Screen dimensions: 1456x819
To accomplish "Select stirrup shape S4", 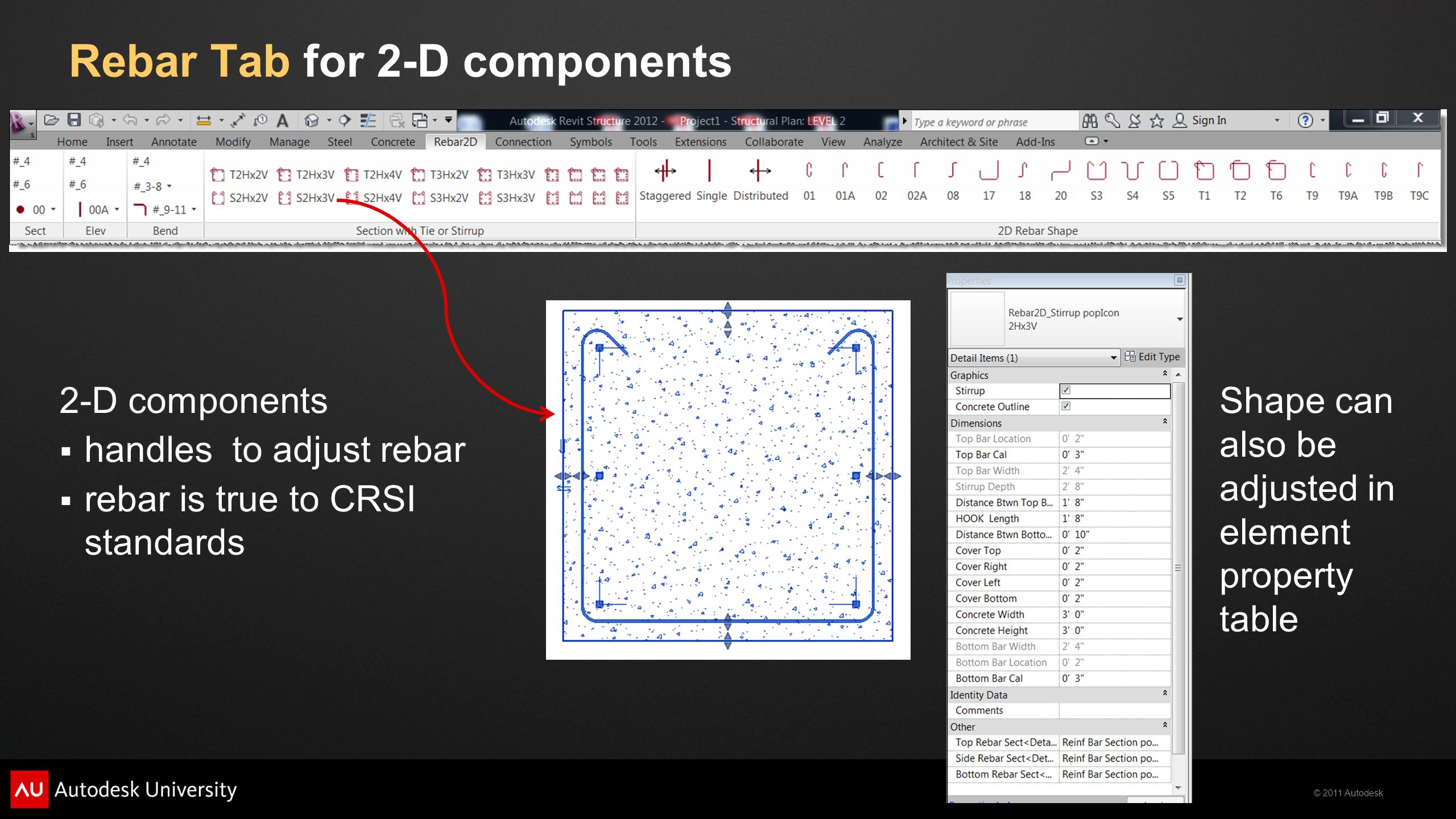I will tap(1132, 181).
